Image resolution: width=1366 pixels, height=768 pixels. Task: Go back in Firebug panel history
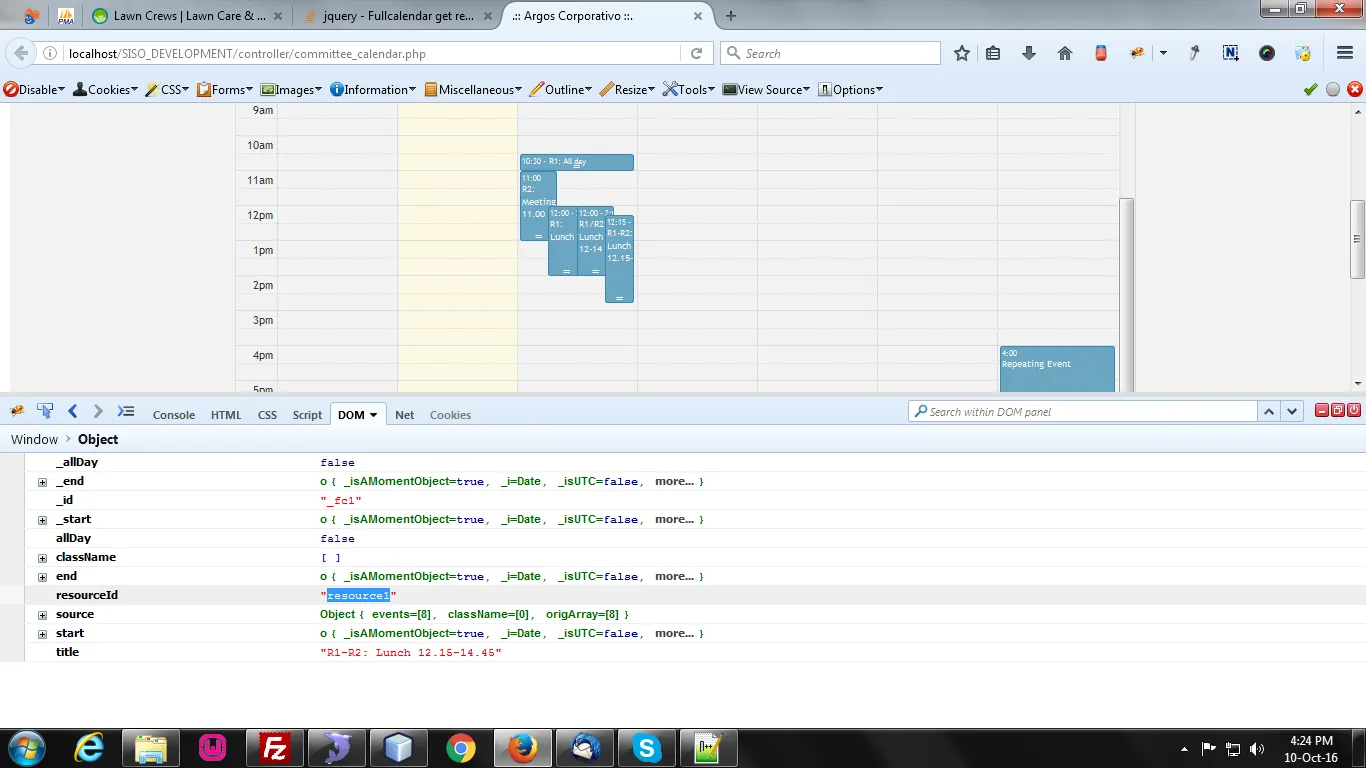[x=72, y=411]
